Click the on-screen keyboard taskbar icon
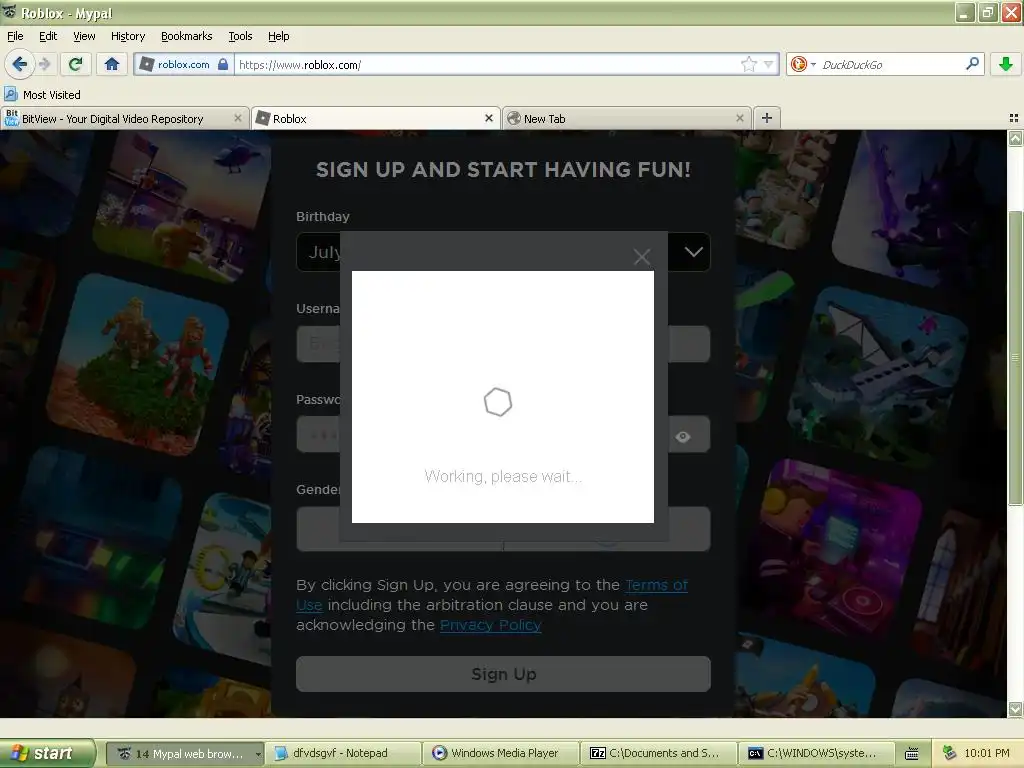The width and height of the screenshot is (1024, 768). coord(912,754)
